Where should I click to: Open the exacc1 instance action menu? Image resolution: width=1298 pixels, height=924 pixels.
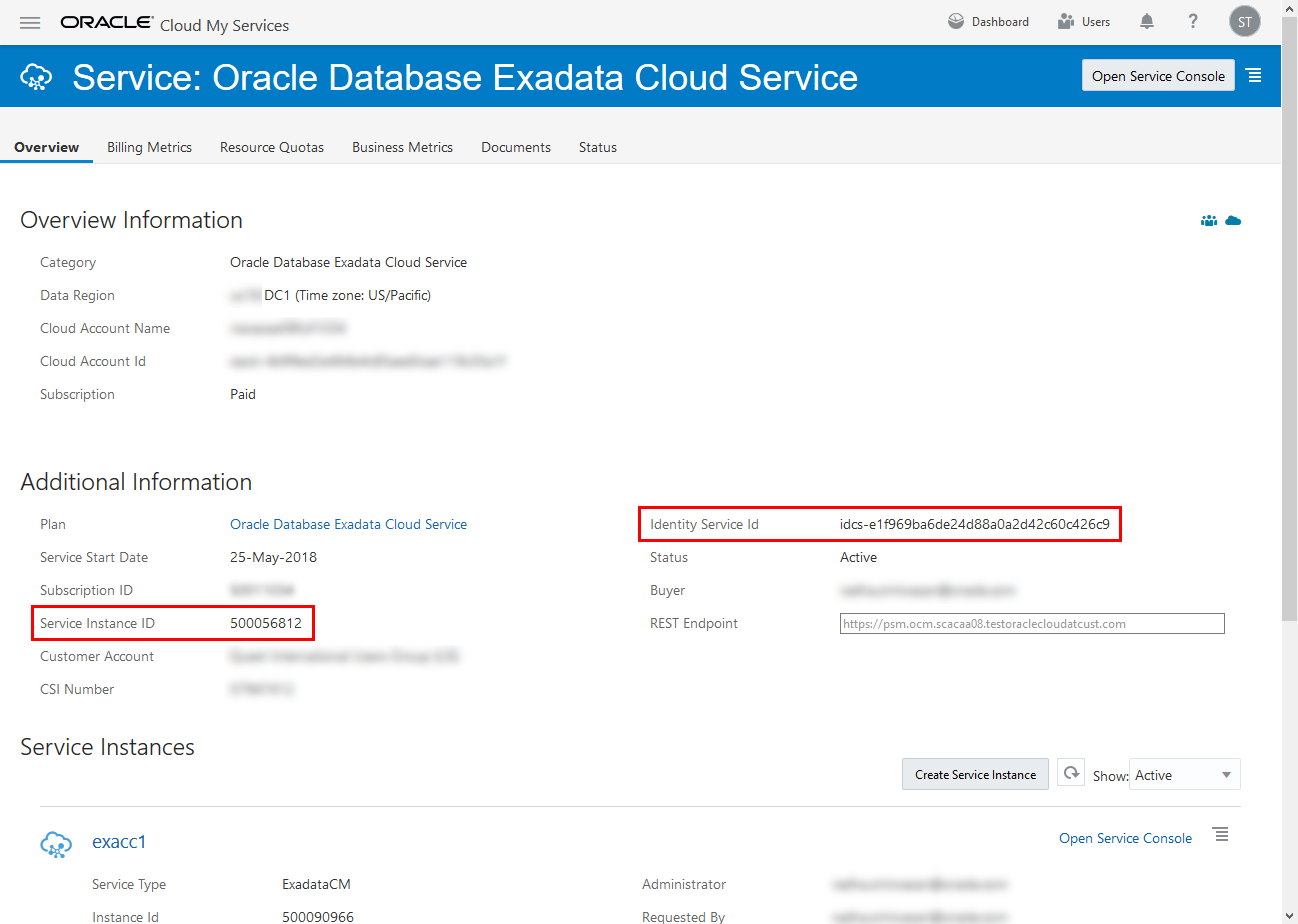point(1220,834)
